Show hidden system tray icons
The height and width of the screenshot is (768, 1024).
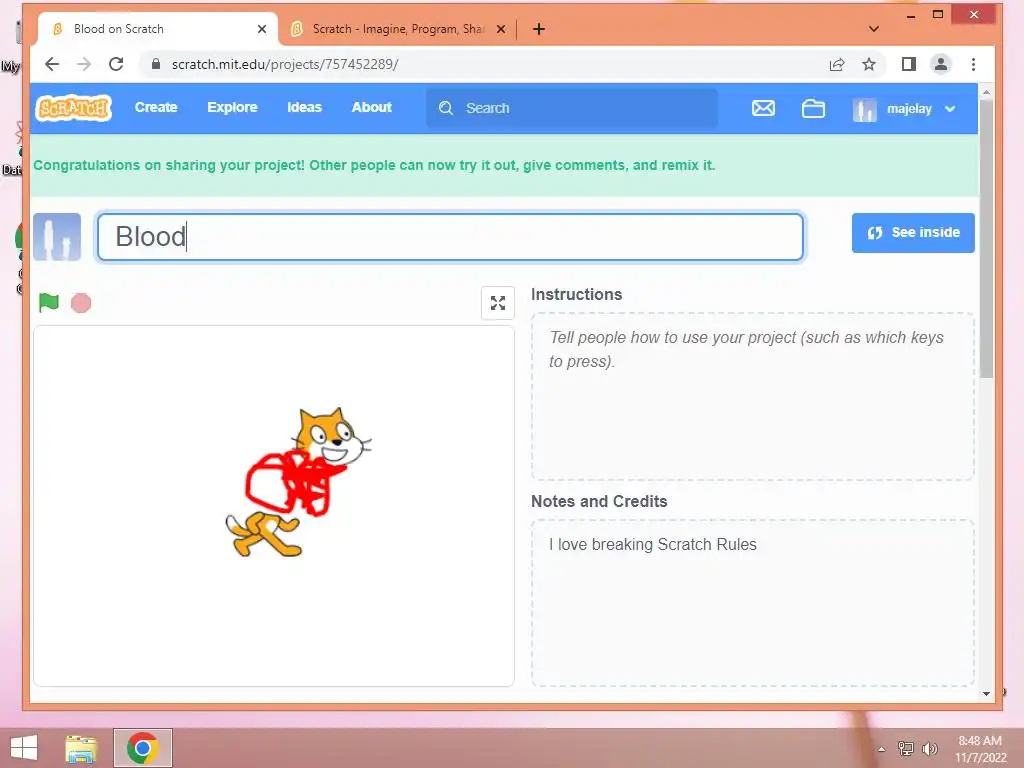pyautogui.click(x=882, y=749)
